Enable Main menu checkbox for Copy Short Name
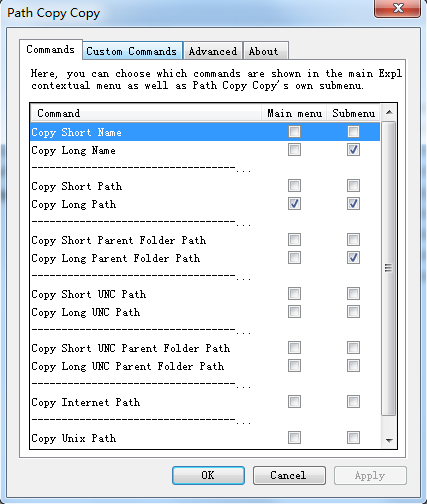Screen dimensions: 427x504 (x=294, y=132)
